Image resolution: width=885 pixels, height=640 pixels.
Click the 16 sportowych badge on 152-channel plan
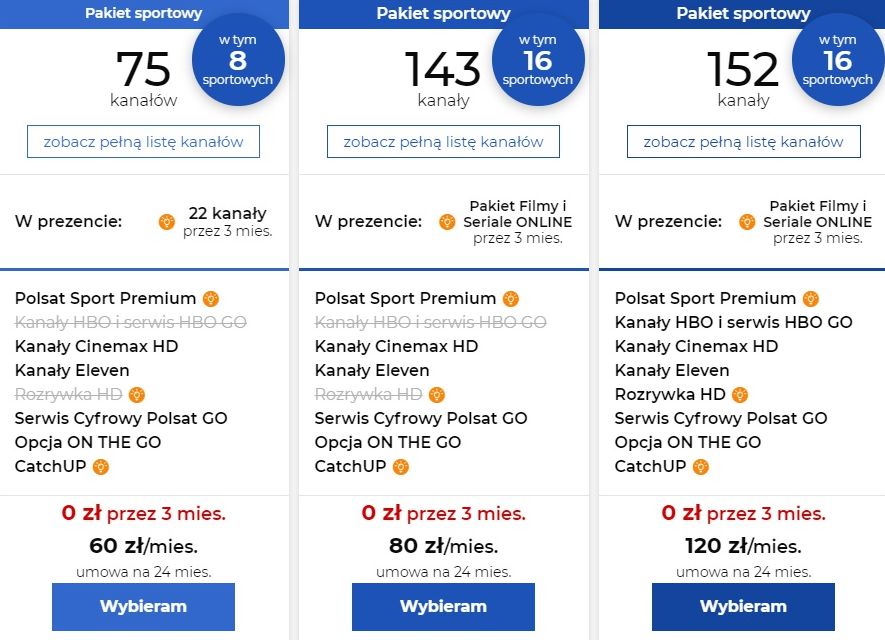838,59
